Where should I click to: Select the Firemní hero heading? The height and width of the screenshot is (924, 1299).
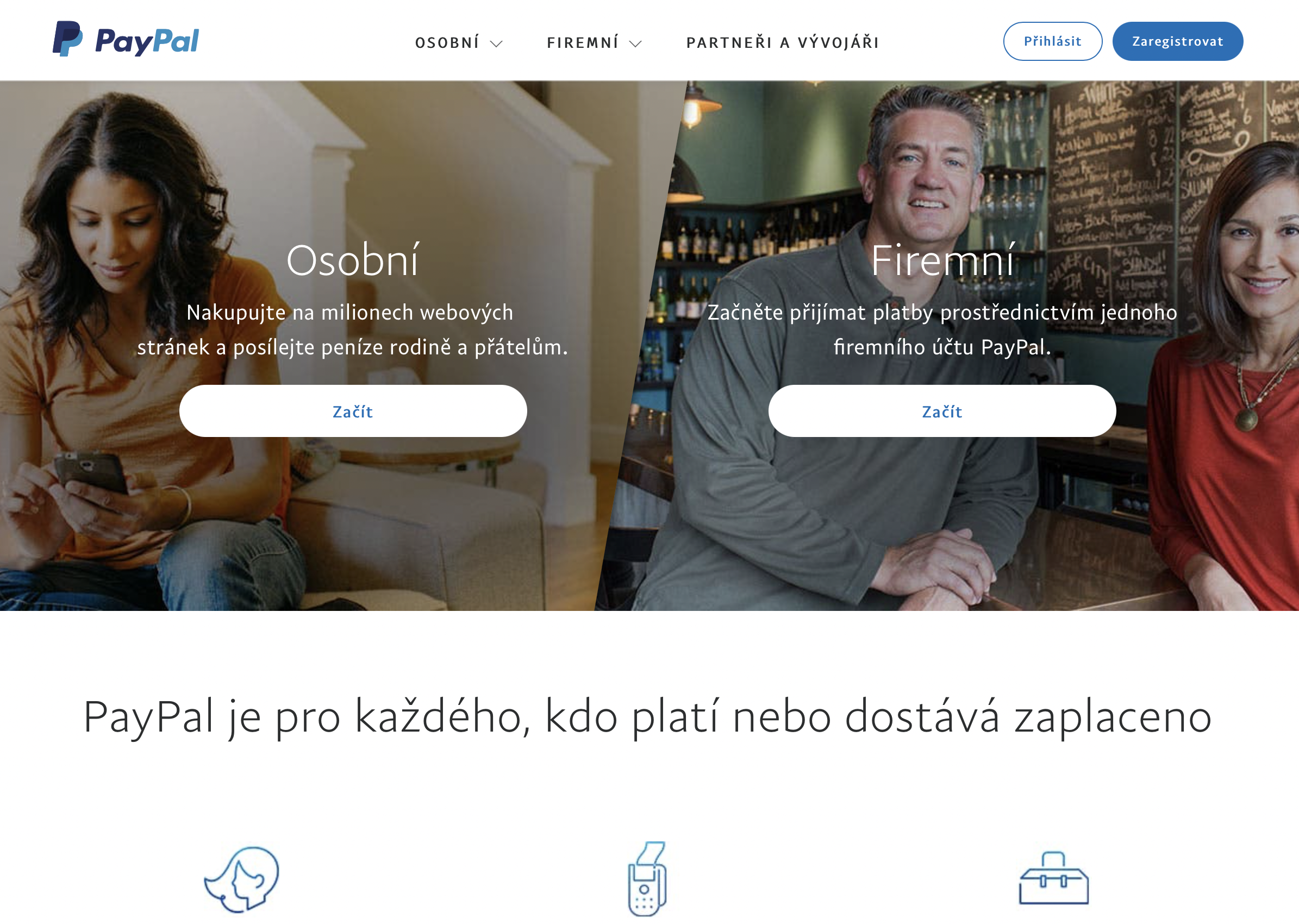[943, 260]
